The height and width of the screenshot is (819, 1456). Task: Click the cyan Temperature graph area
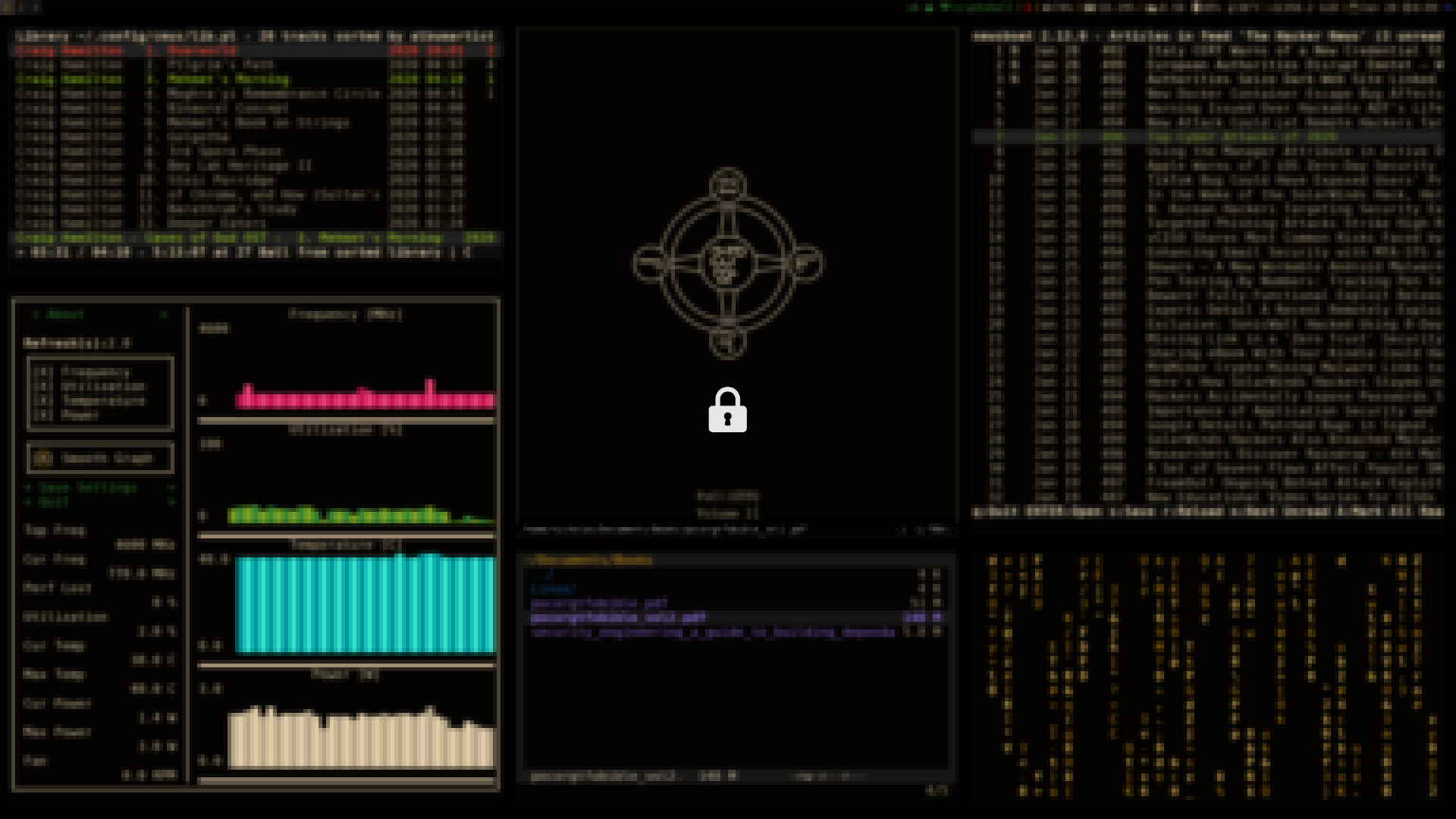364,604
